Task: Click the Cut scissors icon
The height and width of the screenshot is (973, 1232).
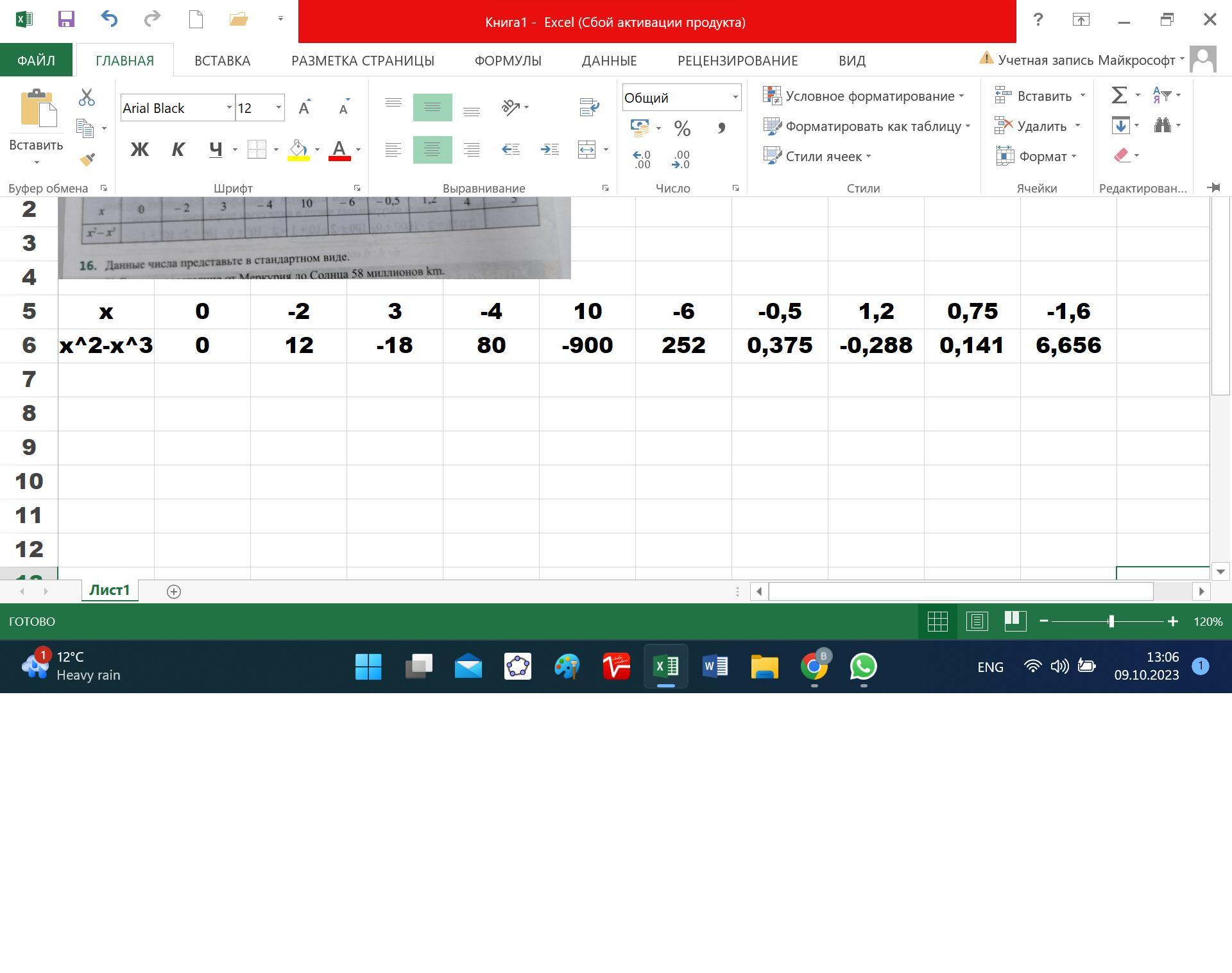Action: click(x=87, y=98)
